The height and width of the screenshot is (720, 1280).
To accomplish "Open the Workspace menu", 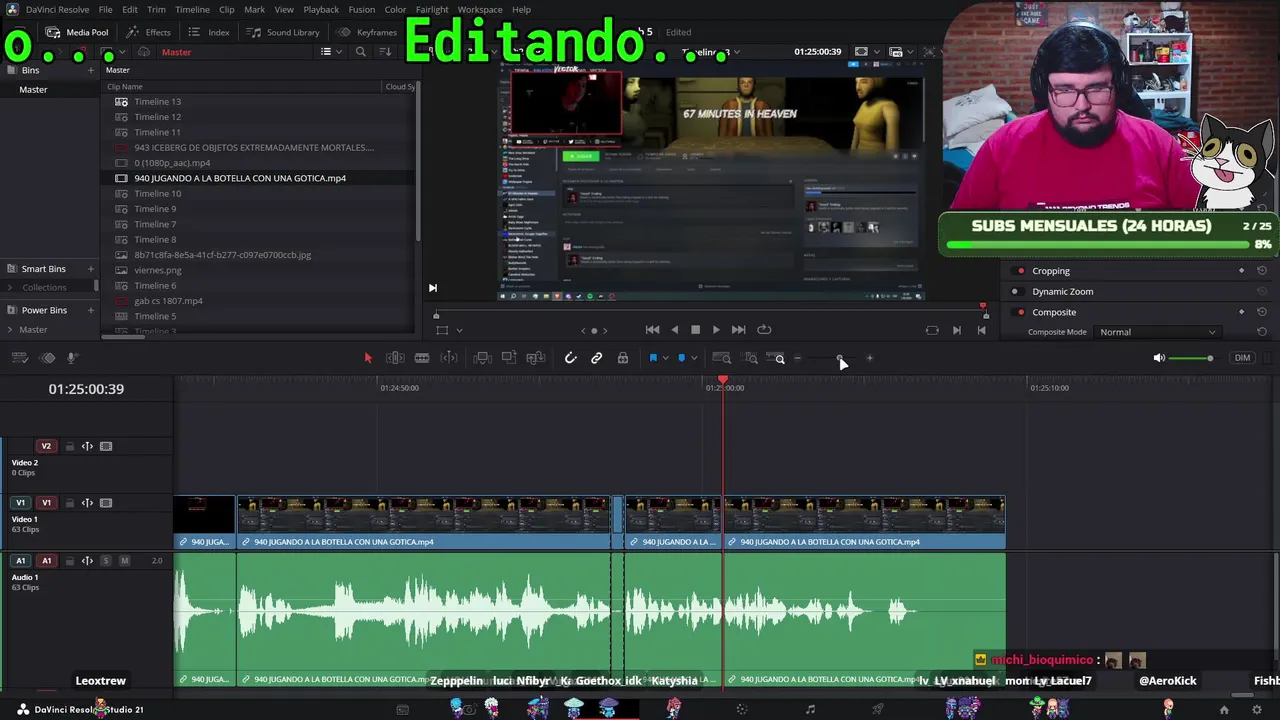I will pyautogui.click(x=480, y=10).
